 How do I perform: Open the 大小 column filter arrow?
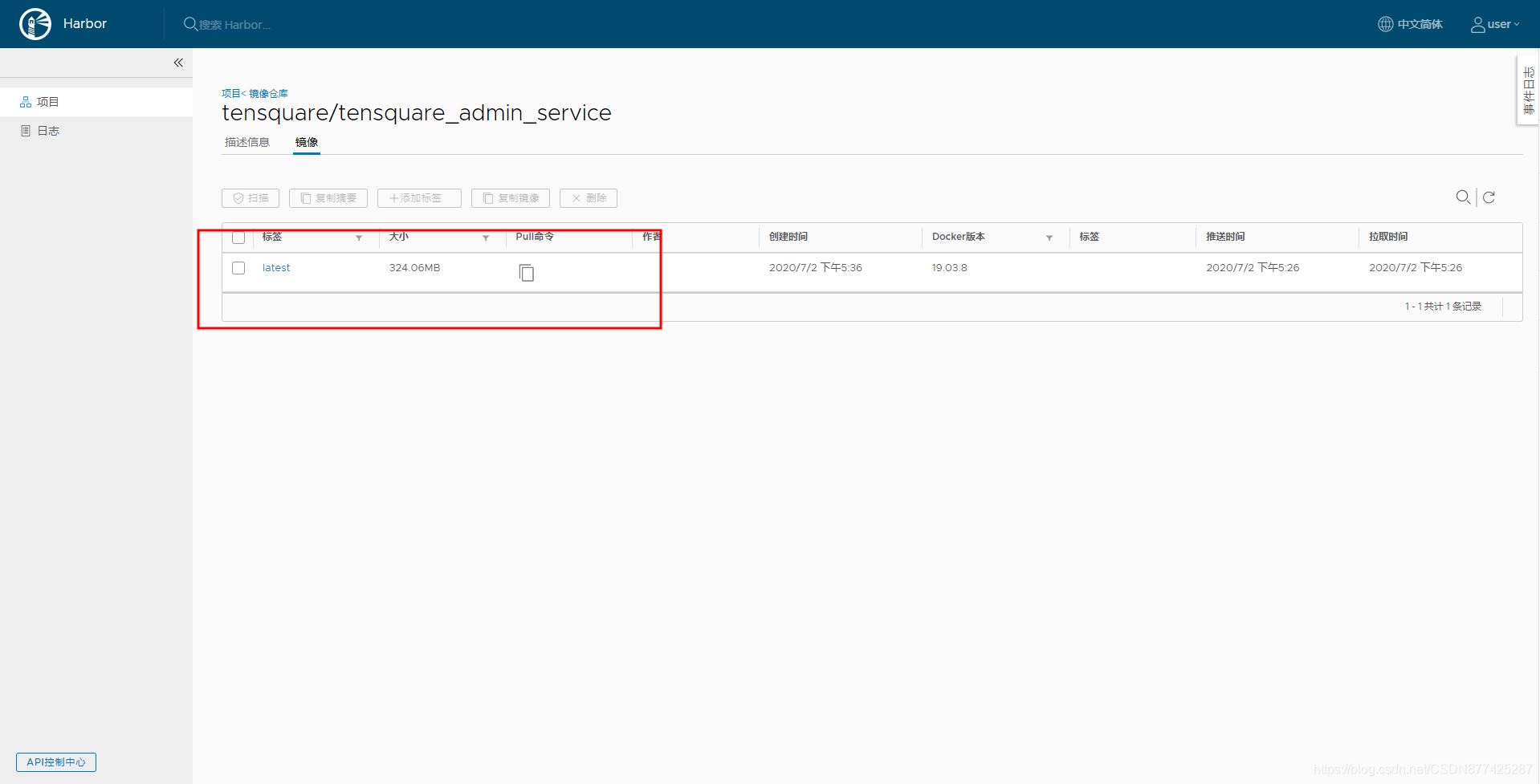coord(486,238)
